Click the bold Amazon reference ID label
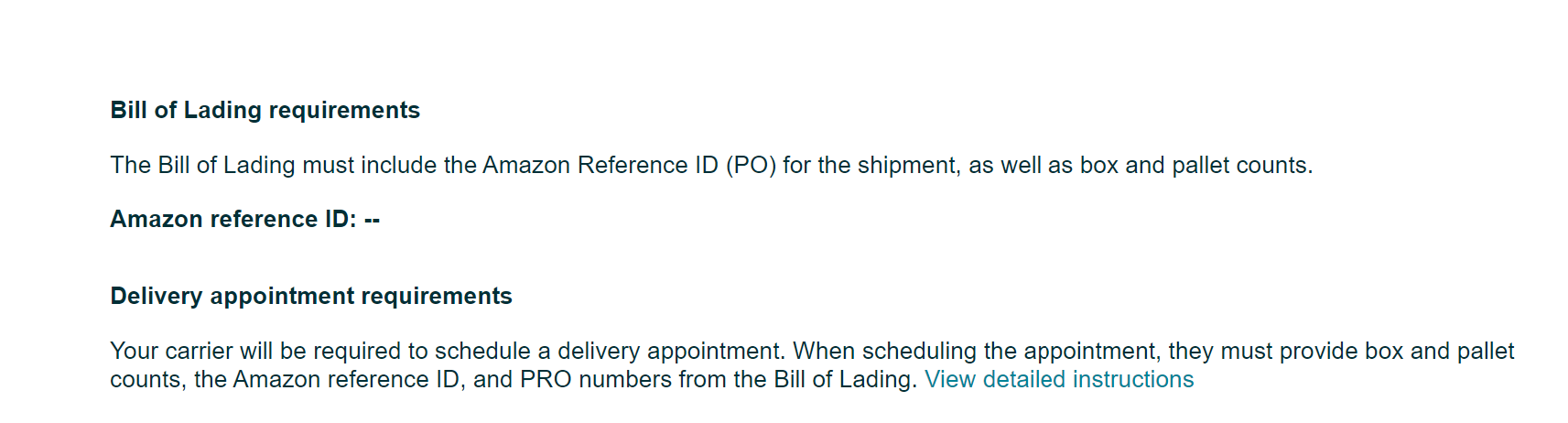Viewport: 1568px width, 423px height. click(x=232, y=219)
